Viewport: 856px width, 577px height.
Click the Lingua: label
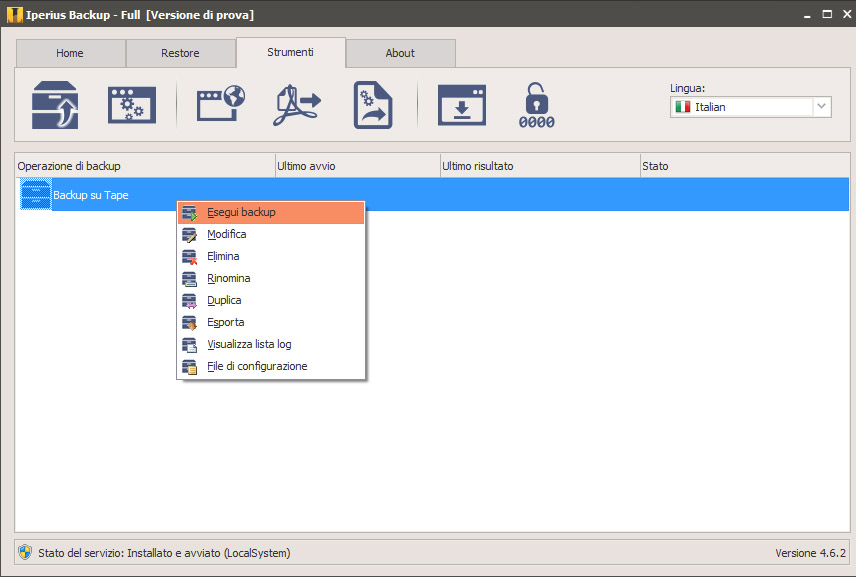point(687,88)
